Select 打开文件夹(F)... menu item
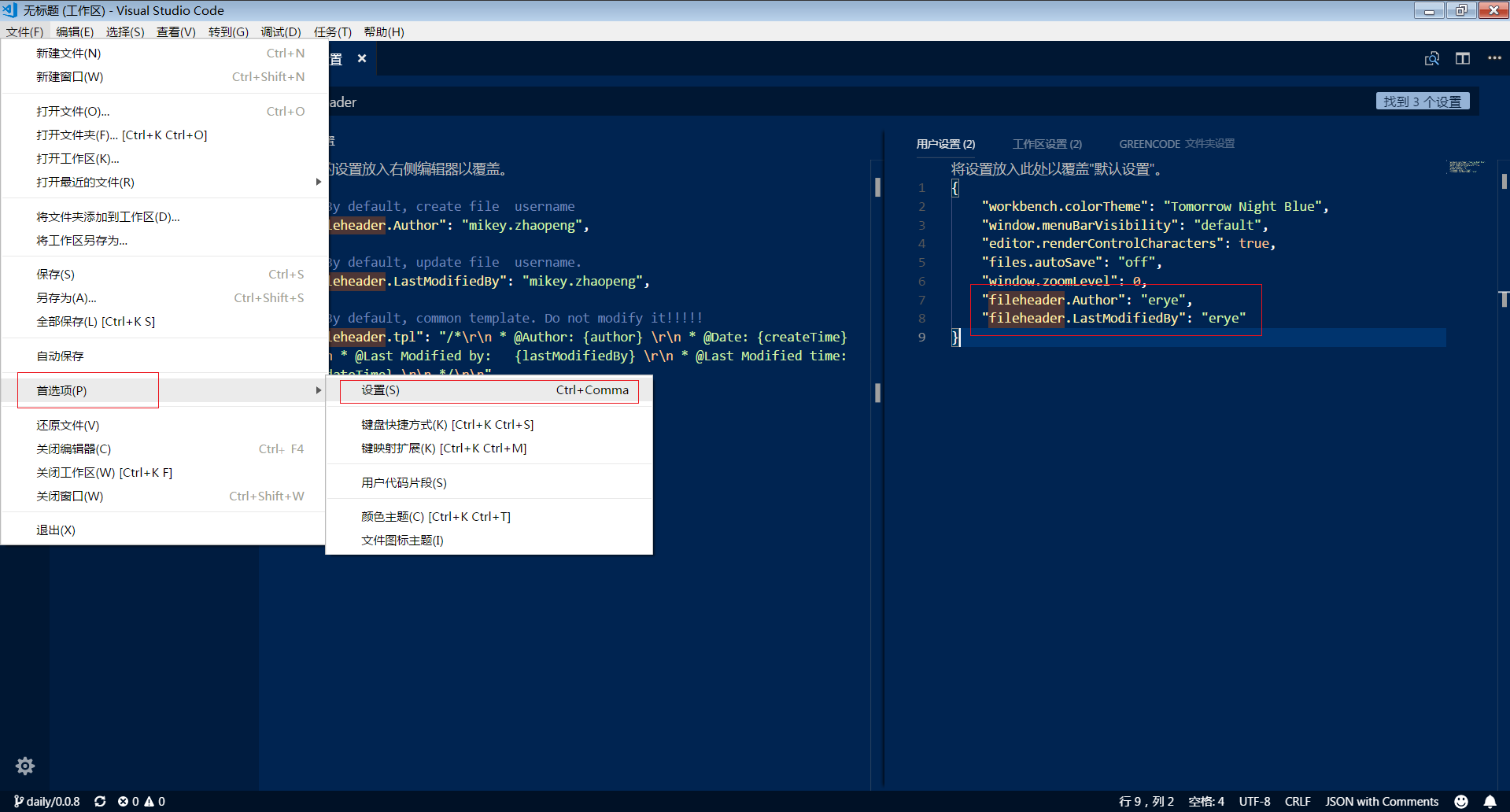Image resolution: width=1510 pixels, height=812 pixels. point(164,135)
